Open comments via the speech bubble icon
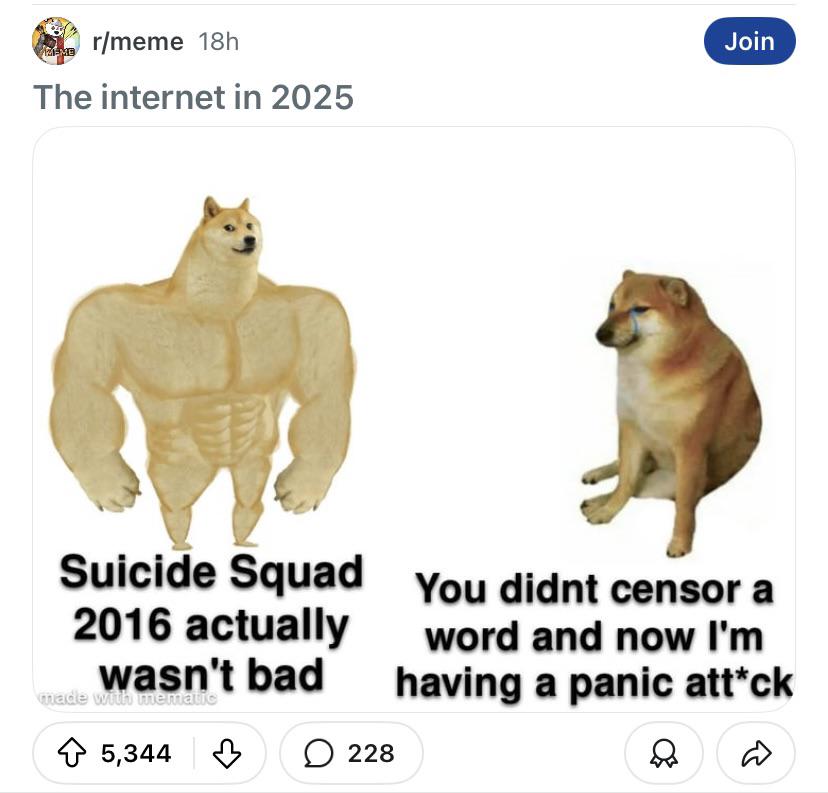 click(x=318, y=753)
